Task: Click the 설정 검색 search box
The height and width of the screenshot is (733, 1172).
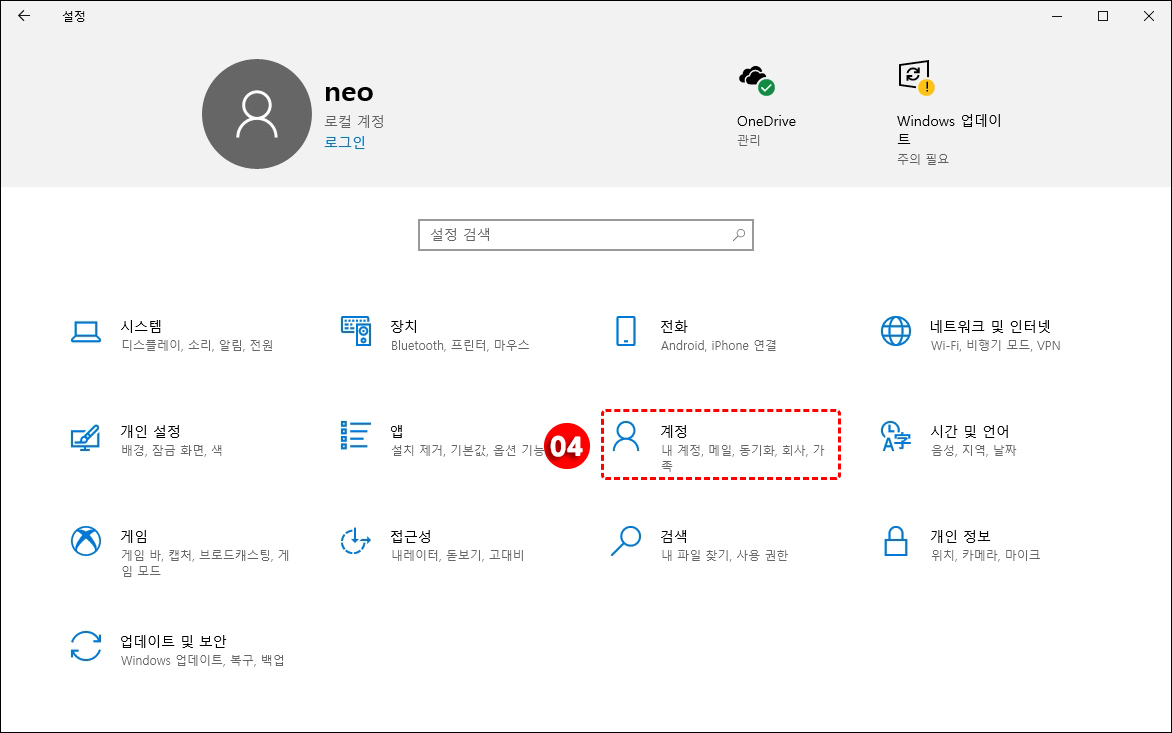Action: [x=586, y=234]
